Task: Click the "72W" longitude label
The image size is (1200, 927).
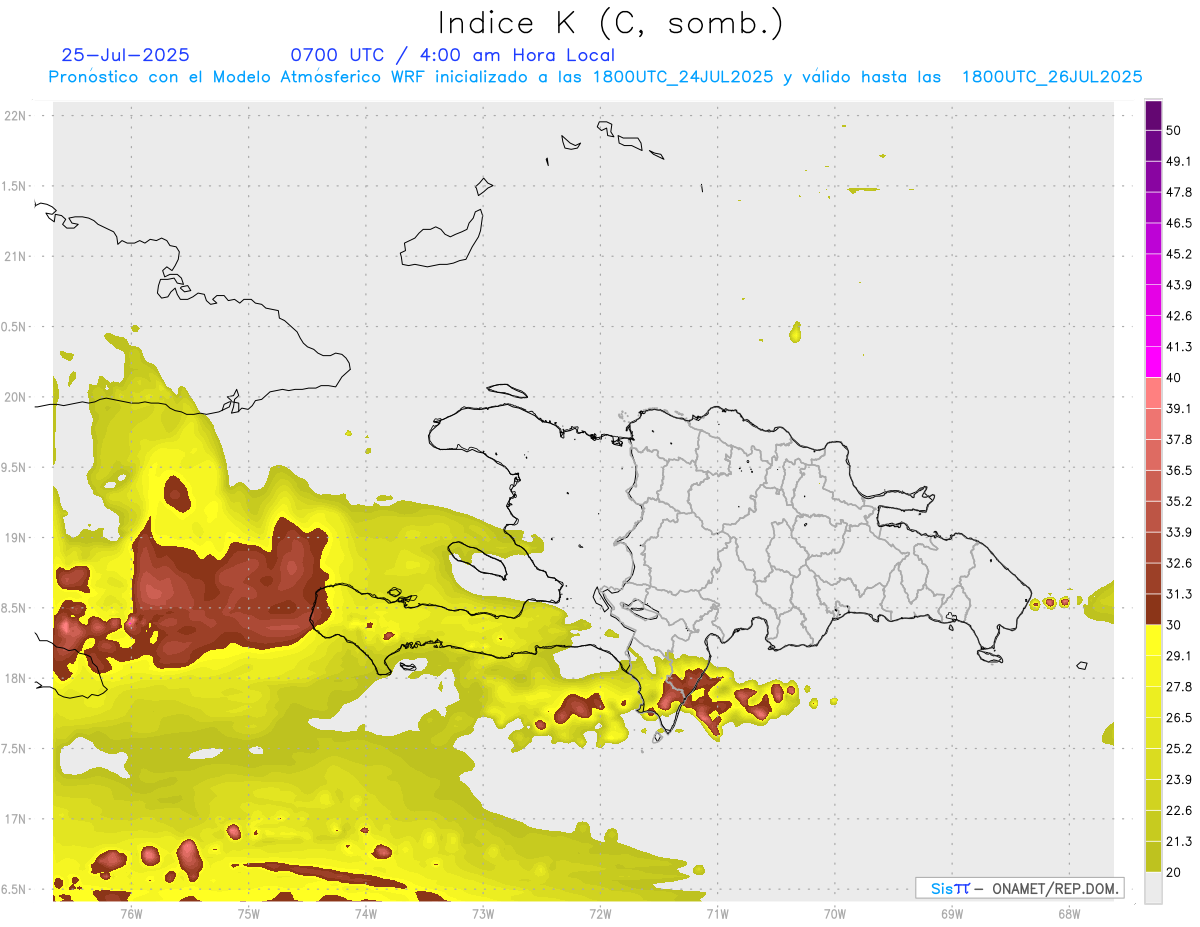Action: pos(600,913)
